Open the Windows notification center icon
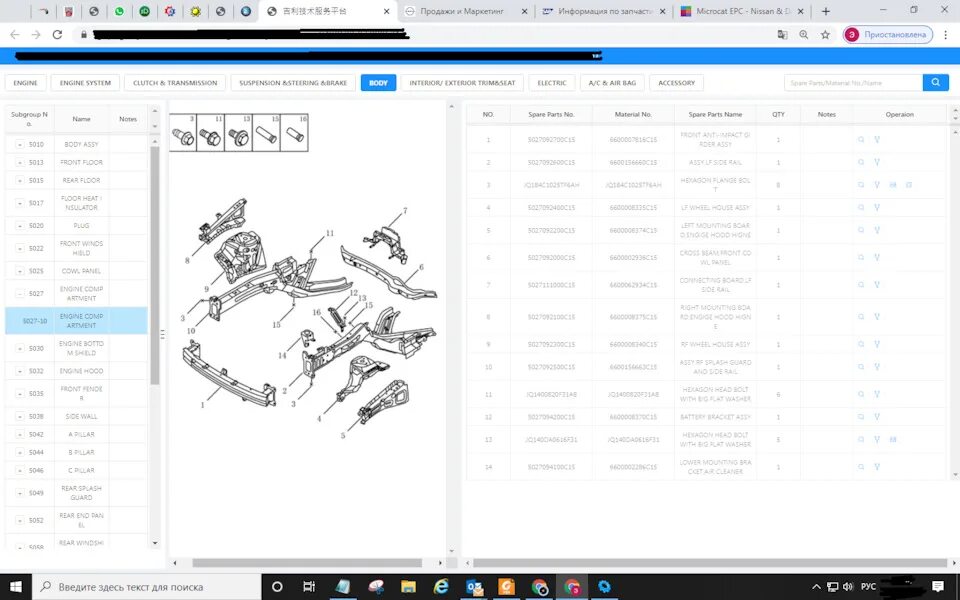The width and height of the screenshot is (960, 600). pyautogui.click(x=937, y=587)
